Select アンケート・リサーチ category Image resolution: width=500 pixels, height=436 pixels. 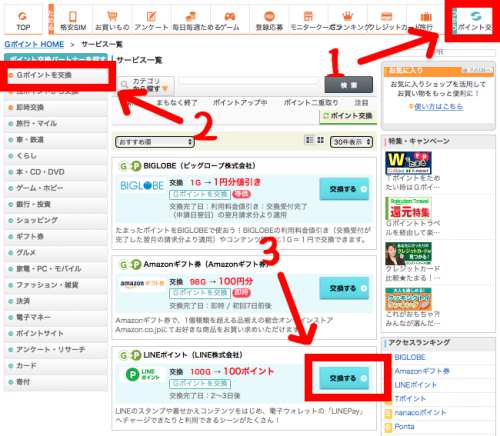point(56,349)
